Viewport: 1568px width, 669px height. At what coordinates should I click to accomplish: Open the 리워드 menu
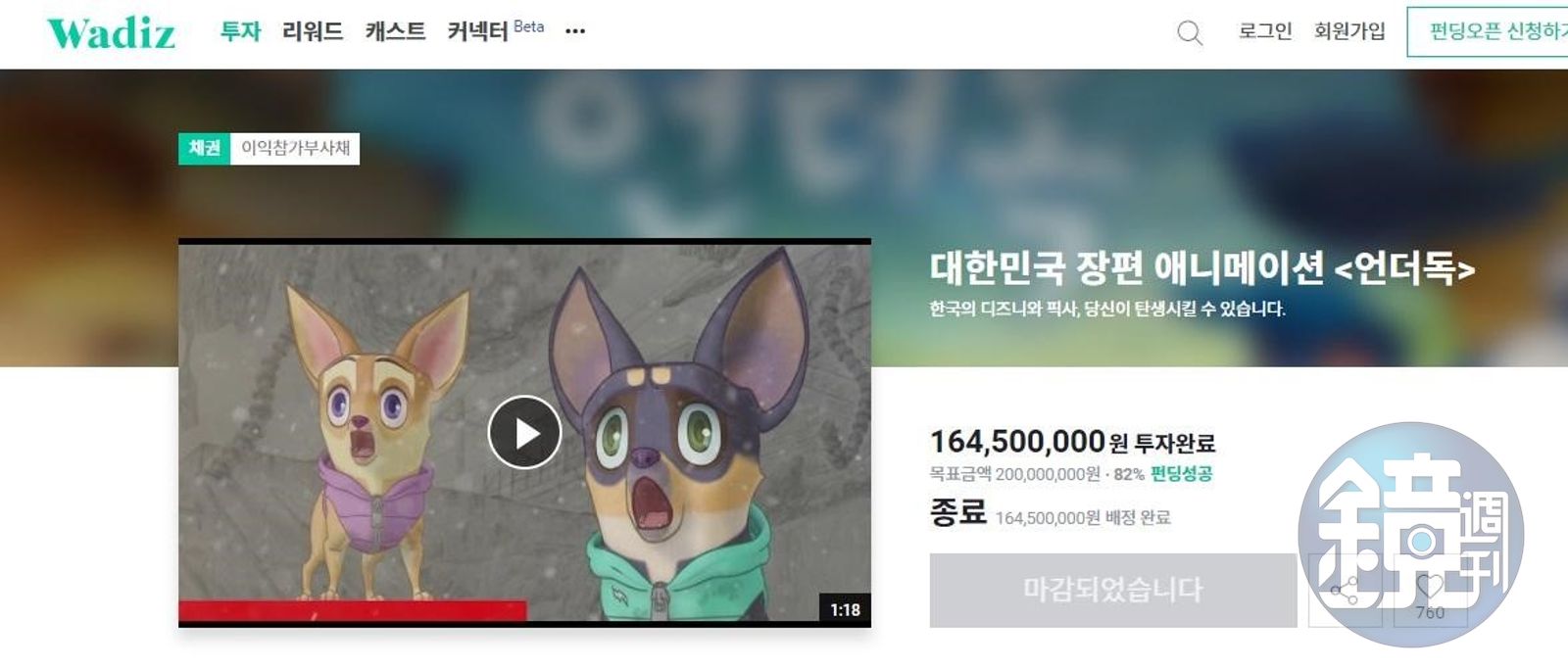tap(313, 31)
